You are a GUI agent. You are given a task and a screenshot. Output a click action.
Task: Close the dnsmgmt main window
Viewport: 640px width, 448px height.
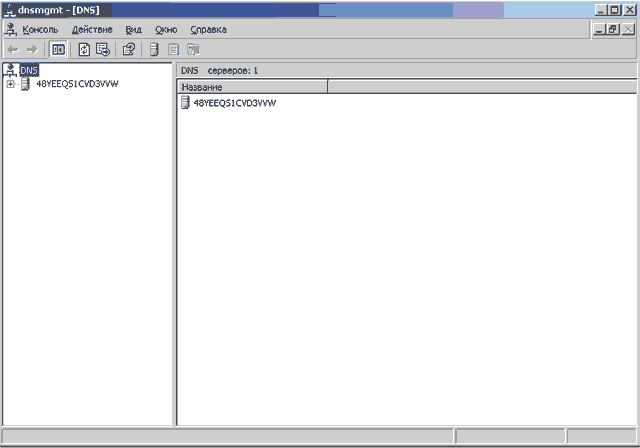tap(629, 10)
